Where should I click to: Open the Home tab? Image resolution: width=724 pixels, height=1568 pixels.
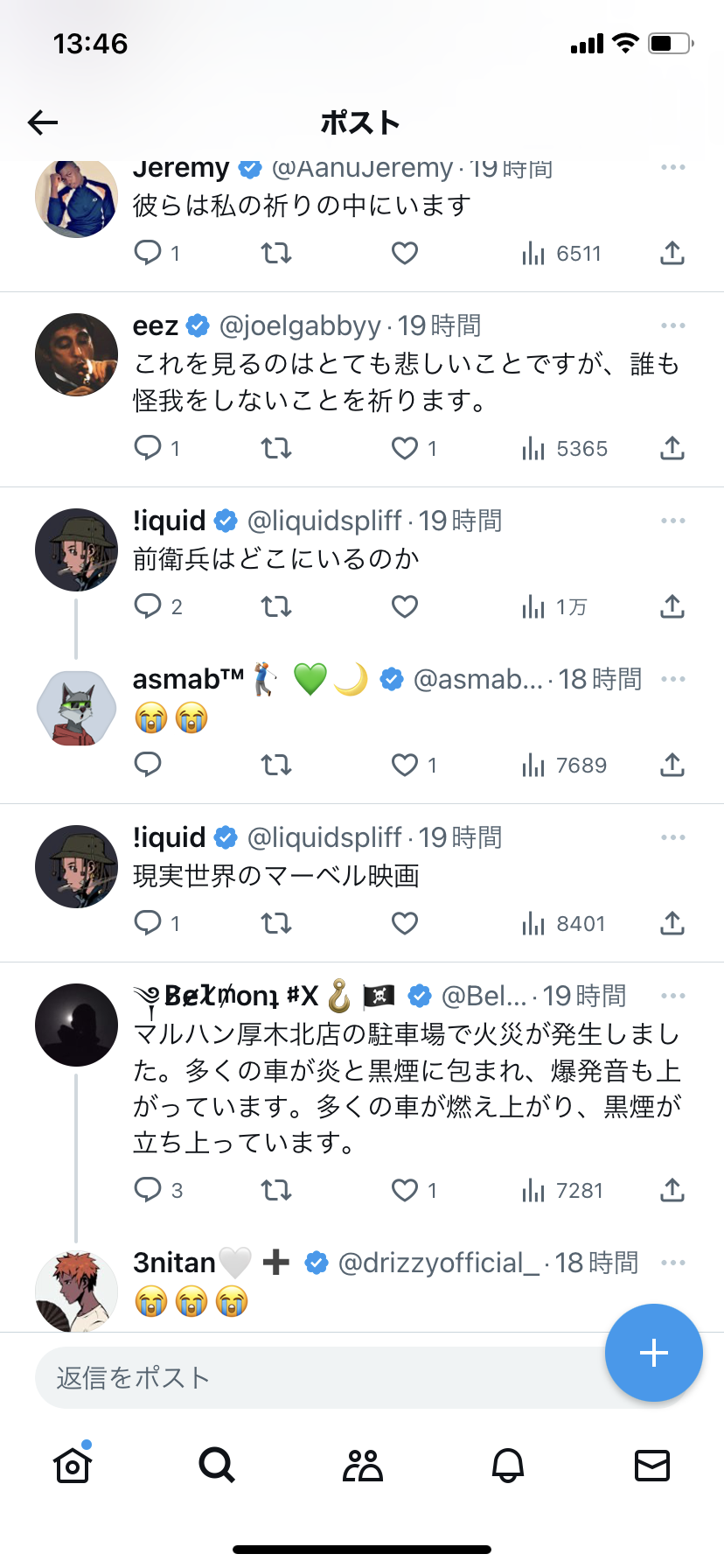pos(73,1465)
